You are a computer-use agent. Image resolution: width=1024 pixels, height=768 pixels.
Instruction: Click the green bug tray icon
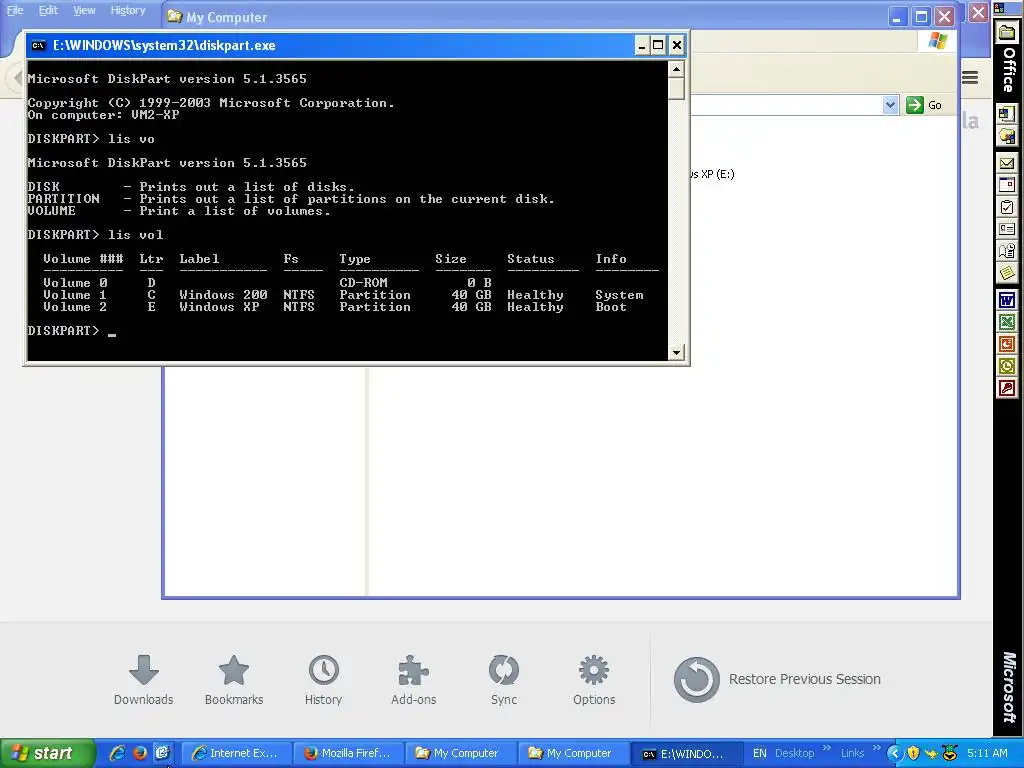pyautogui.click(x=949, y=753)
